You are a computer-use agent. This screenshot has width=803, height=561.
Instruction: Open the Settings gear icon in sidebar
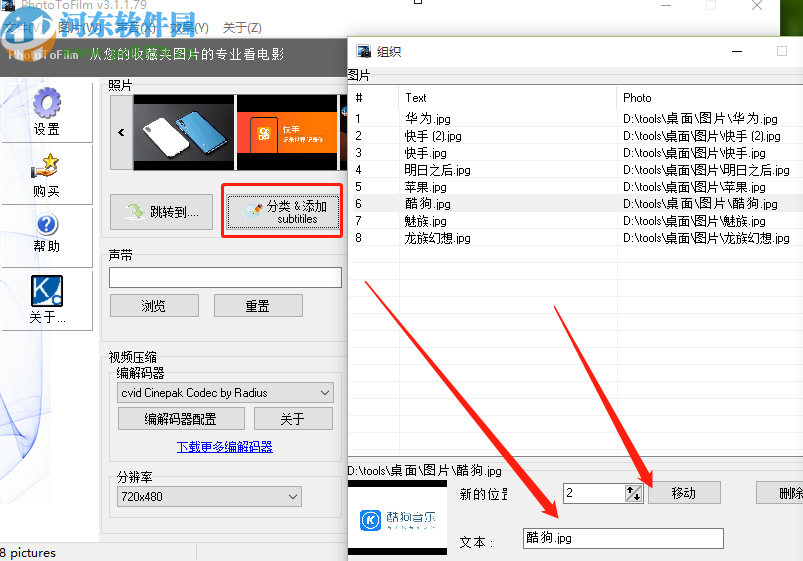pyautogui.click(x=47, y=111)
